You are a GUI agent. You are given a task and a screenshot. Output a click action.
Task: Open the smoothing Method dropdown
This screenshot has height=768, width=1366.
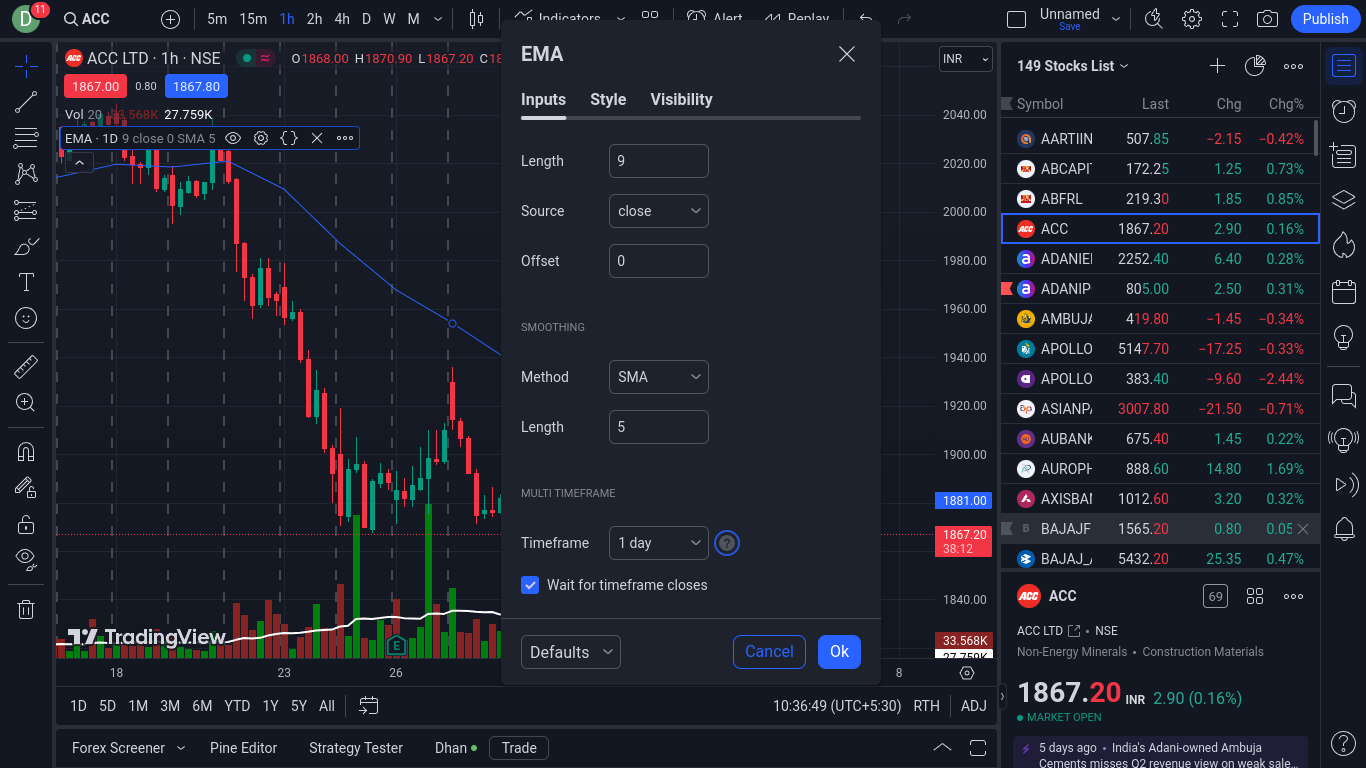pyautogui.click(x=659, y=377)
